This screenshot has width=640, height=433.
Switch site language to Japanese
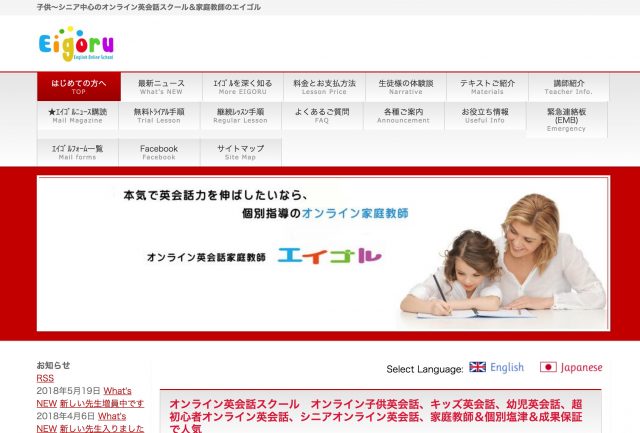click(x=581, y=367)
